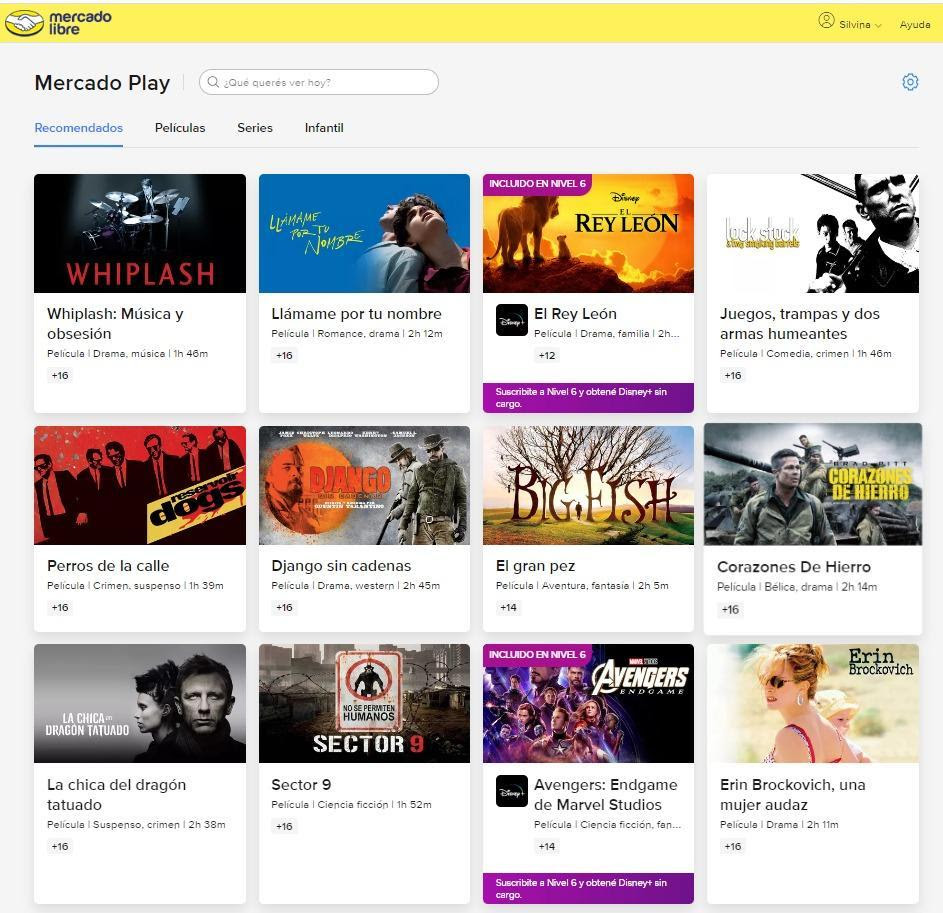Click 'Película | Bélica, drama | 2h 14m' text
943x913 pixels.
[x=797, y=586]
